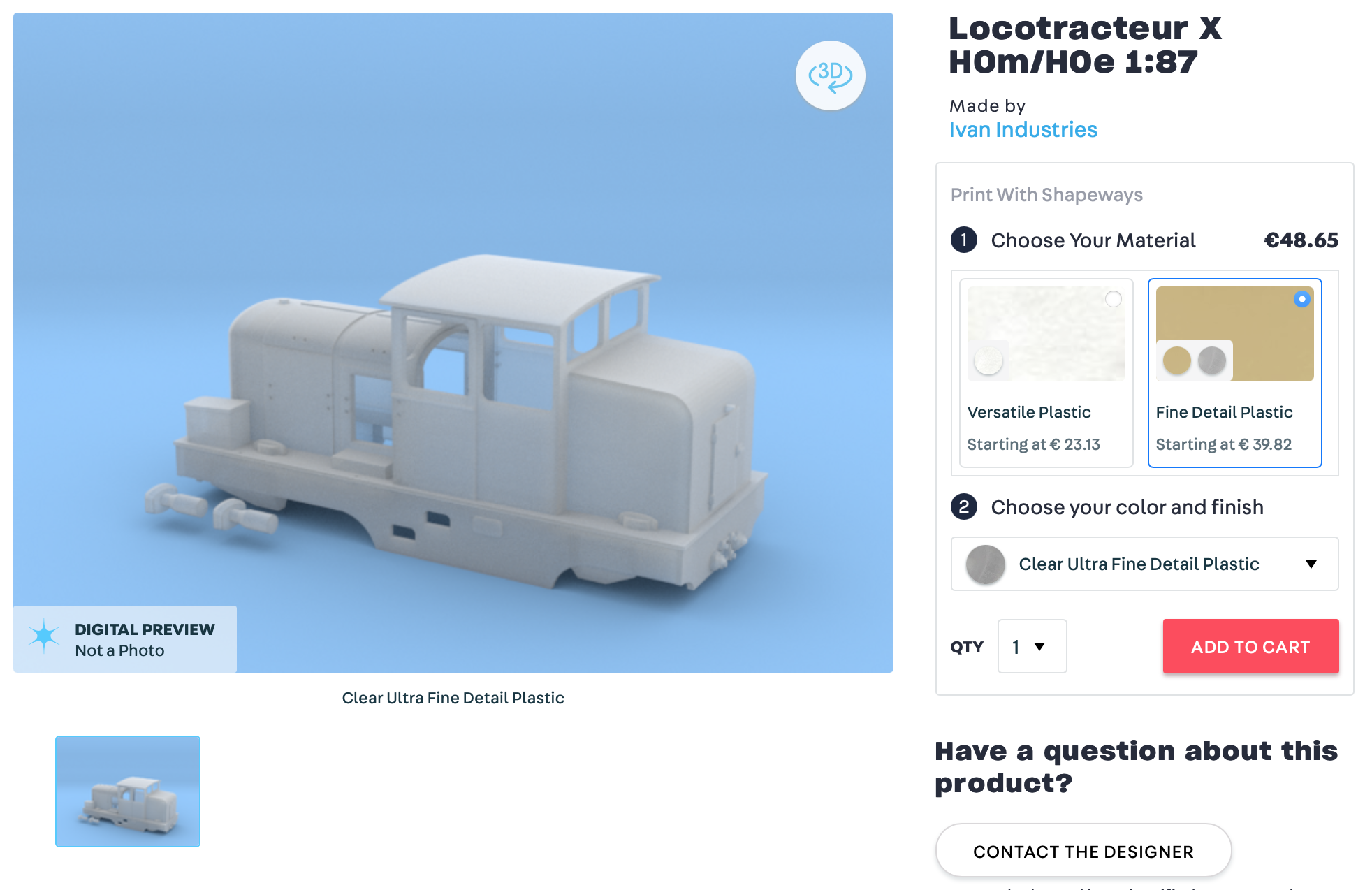Select the locomotive preview thumbnail
Image resolution: width=1372 pixels, height=890 pixels.
point(128,791)
